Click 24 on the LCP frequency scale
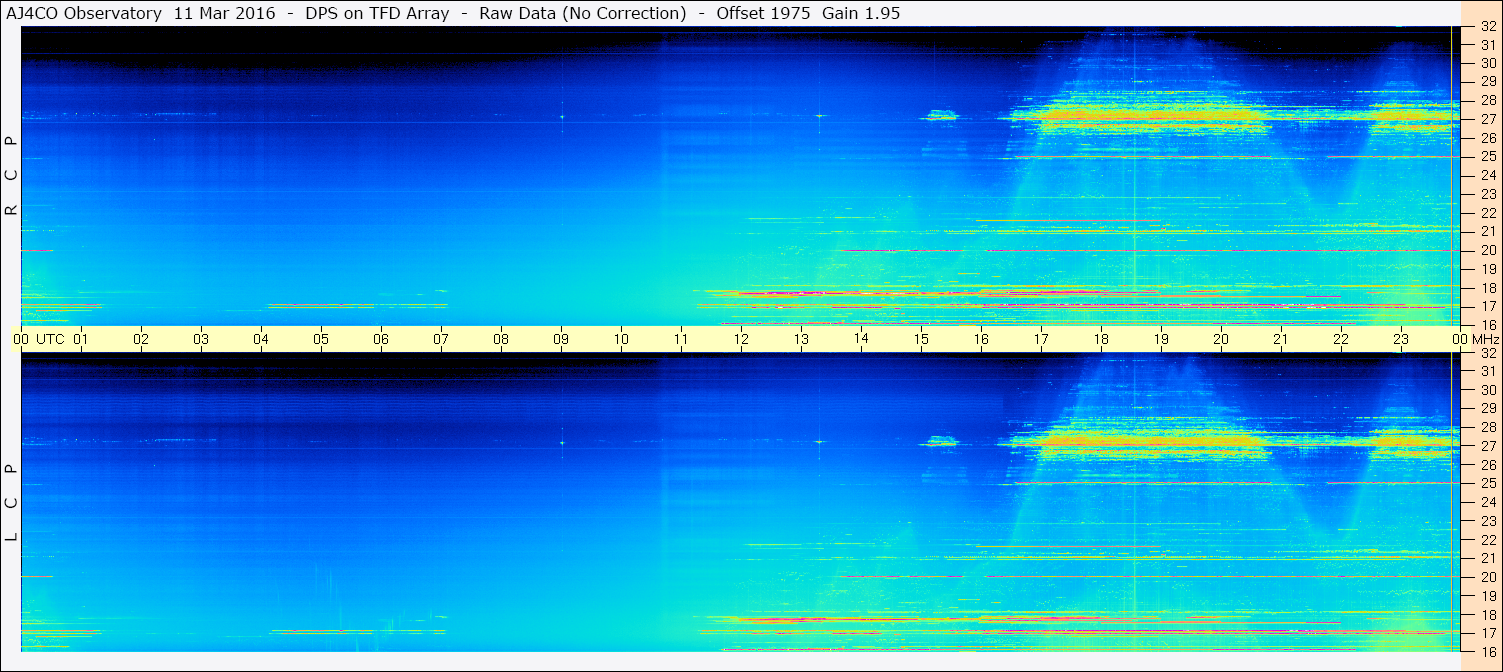The width and height of the screenshot is (1503, 672). [x=1487, y=502]
